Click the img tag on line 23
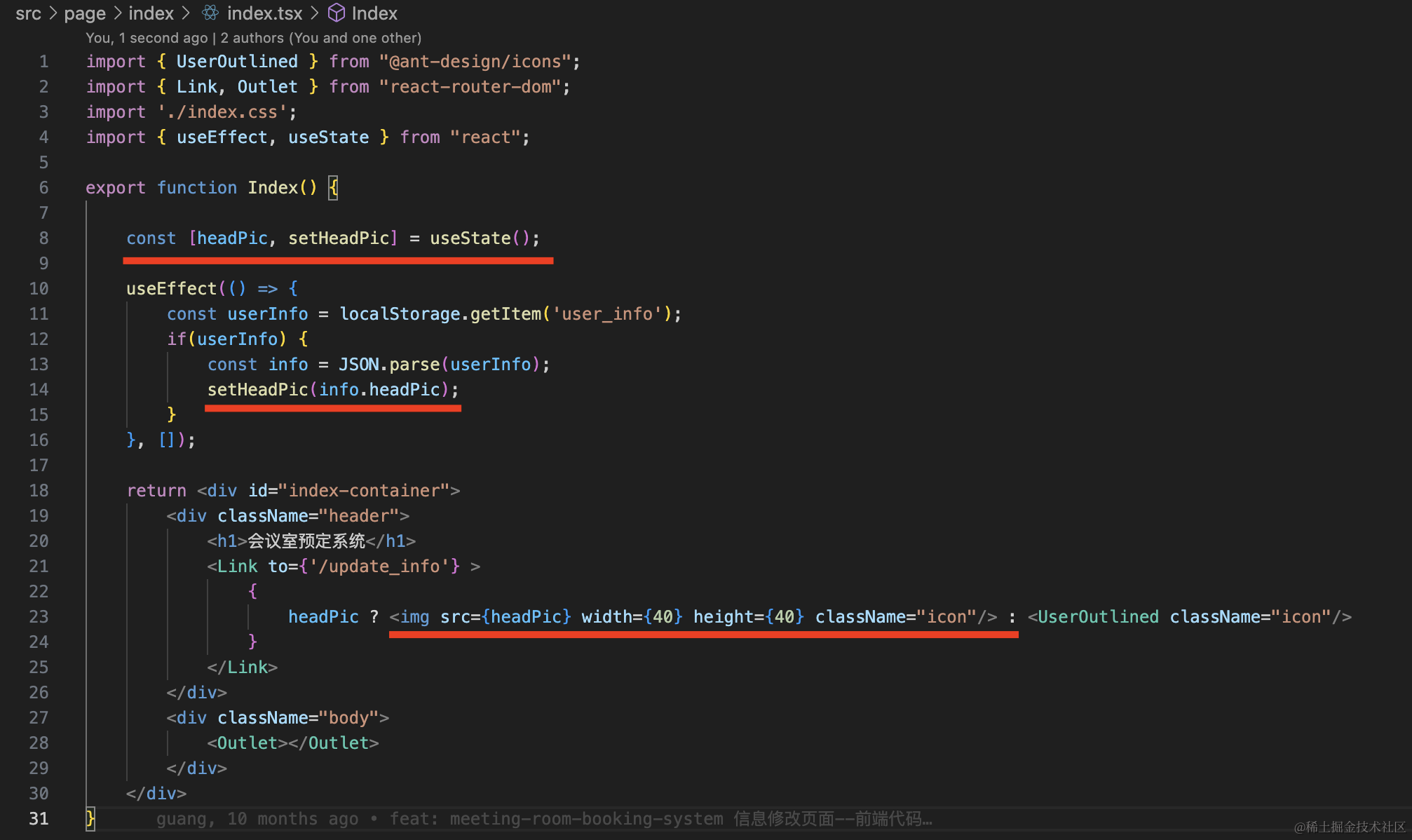The height and width of the screenshot is (840, 1412). click(x=414, y=617)
